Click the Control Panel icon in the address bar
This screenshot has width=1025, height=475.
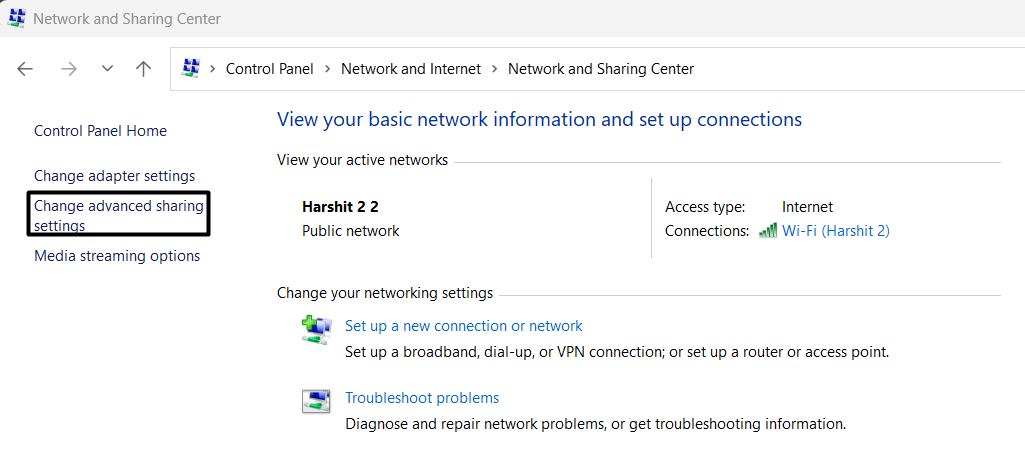coord(190,69)
